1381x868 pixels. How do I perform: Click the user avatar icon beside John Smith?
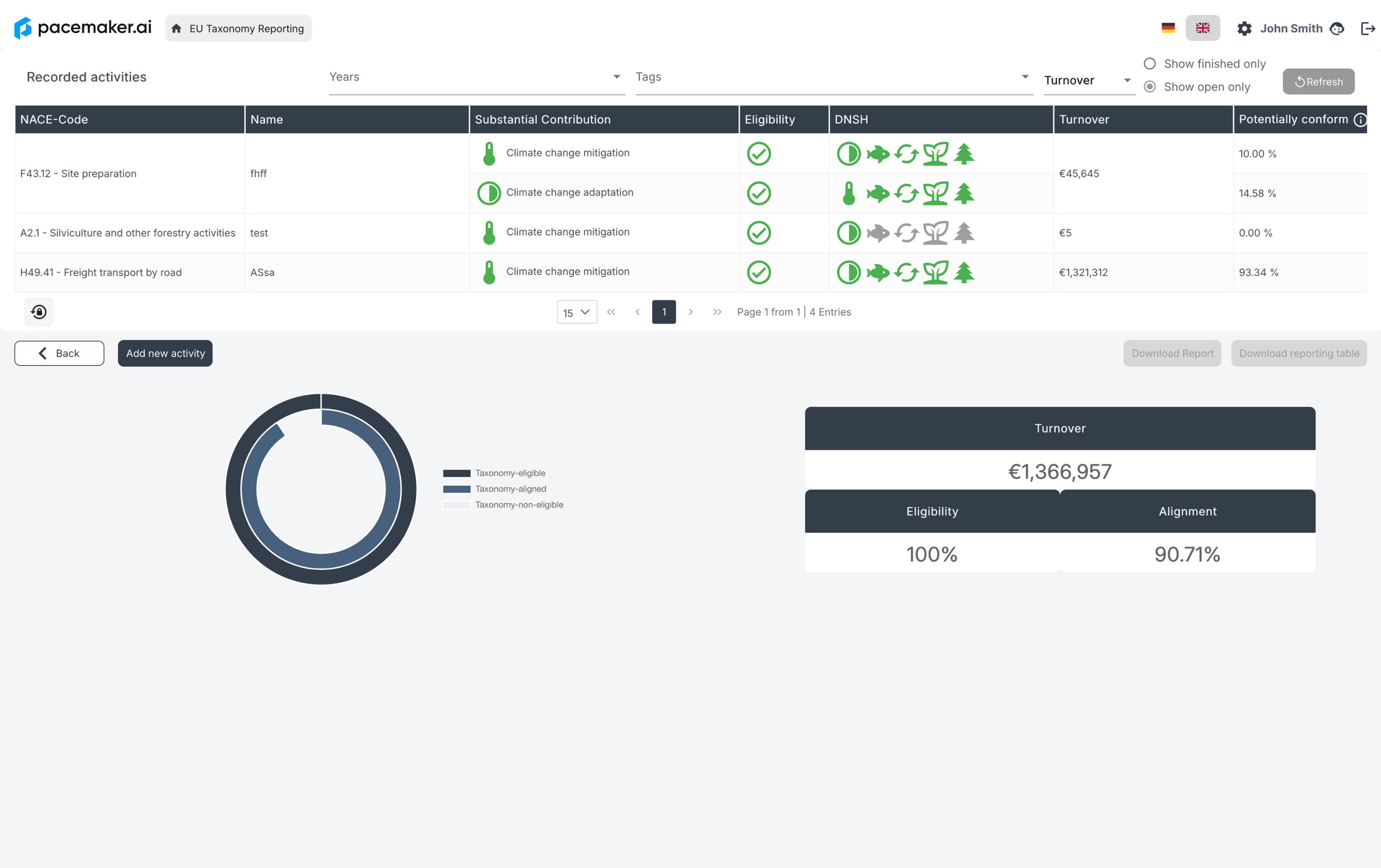[x=1337, y=29]
